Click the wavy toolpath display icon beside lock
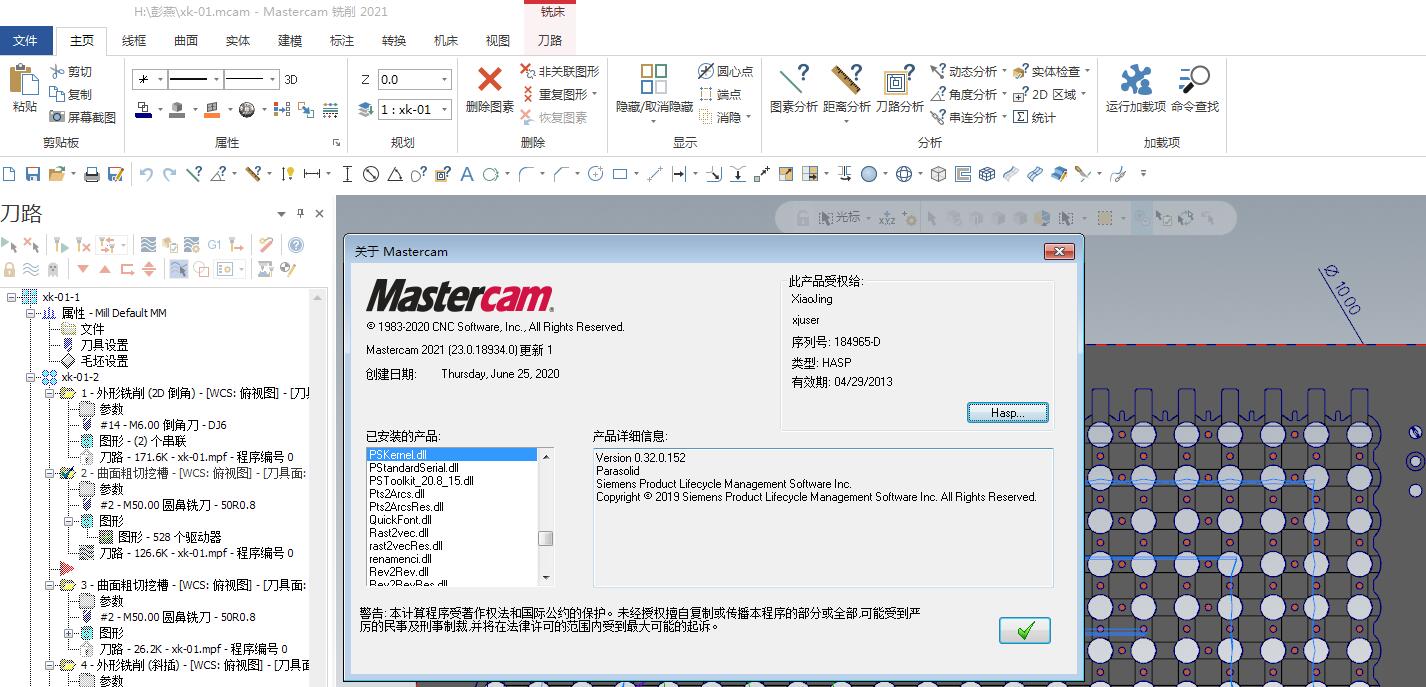 [x=31, y=269]
